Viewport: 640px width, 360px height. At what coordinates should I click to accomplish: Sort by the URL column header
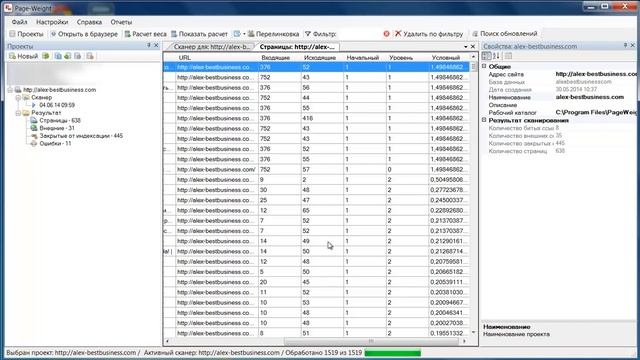click(x=217, y=58)
